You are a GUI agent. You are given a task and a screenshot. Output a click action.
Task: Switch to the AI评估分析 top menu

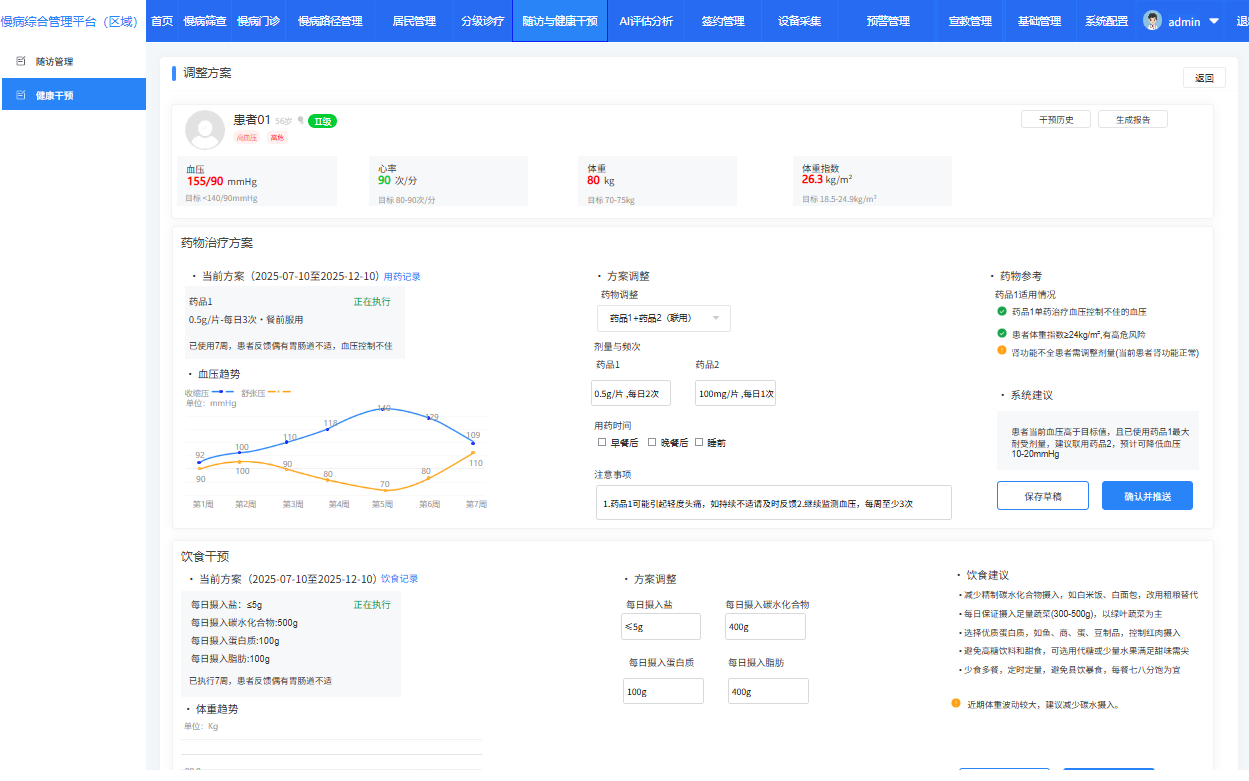click(646, 21)
